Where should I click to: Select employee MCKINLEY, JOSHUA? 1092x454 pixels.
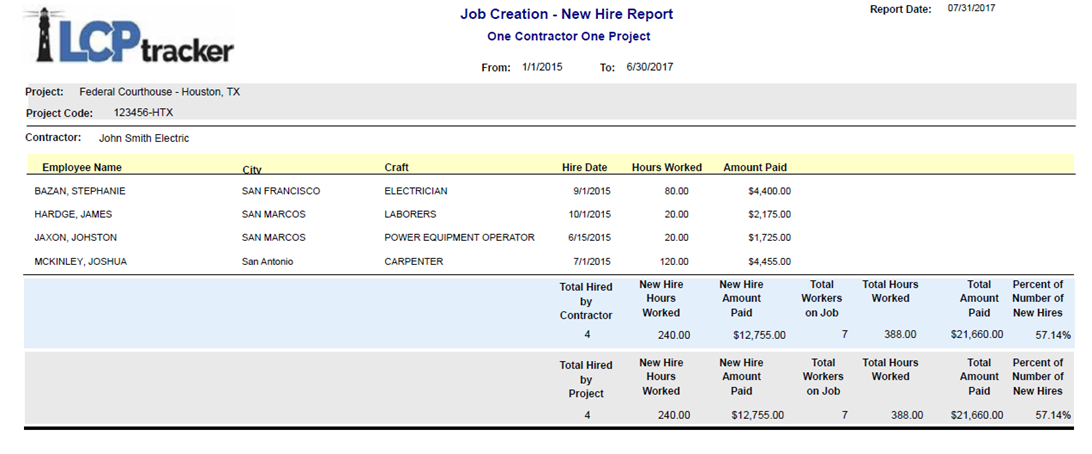81,262
